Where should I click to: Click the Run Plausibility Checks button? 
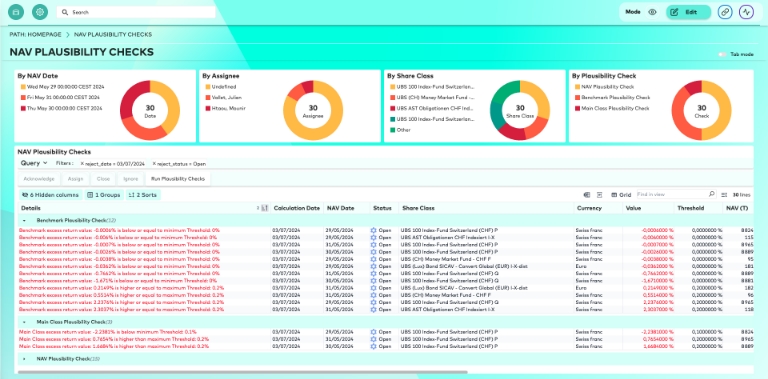coord(178,179)
